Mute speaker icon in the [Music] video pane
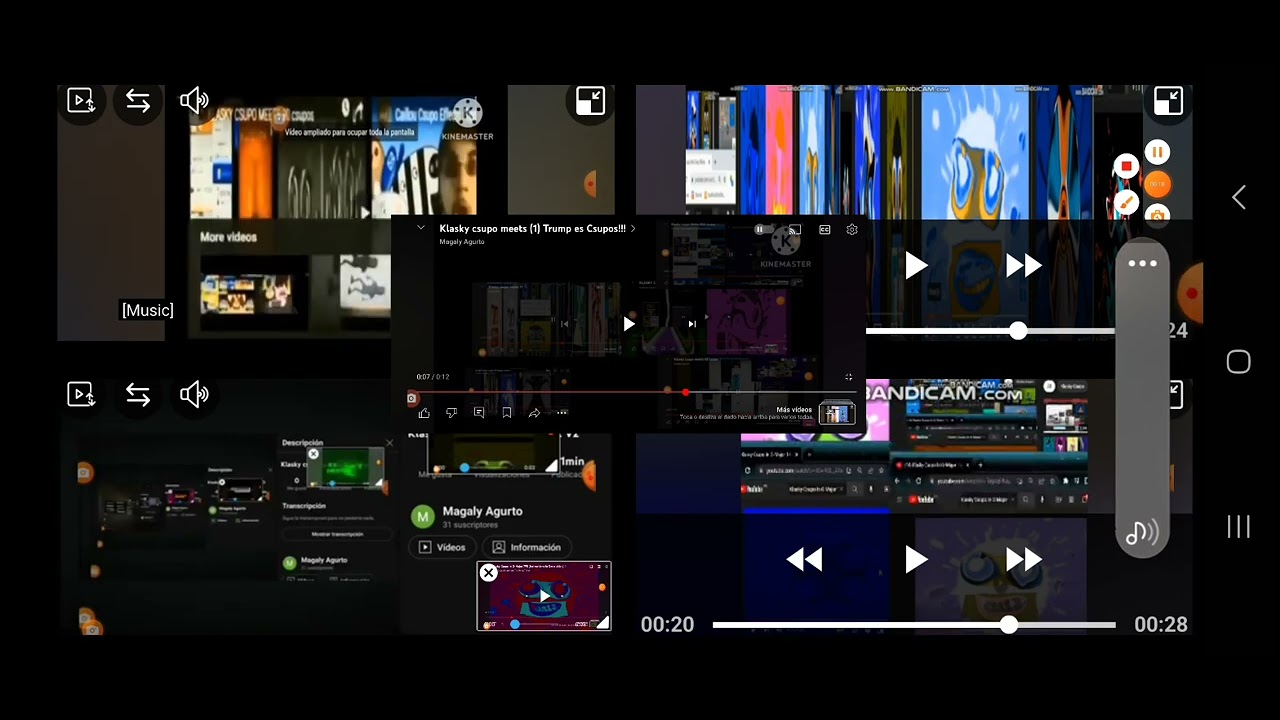 [194, 100]
